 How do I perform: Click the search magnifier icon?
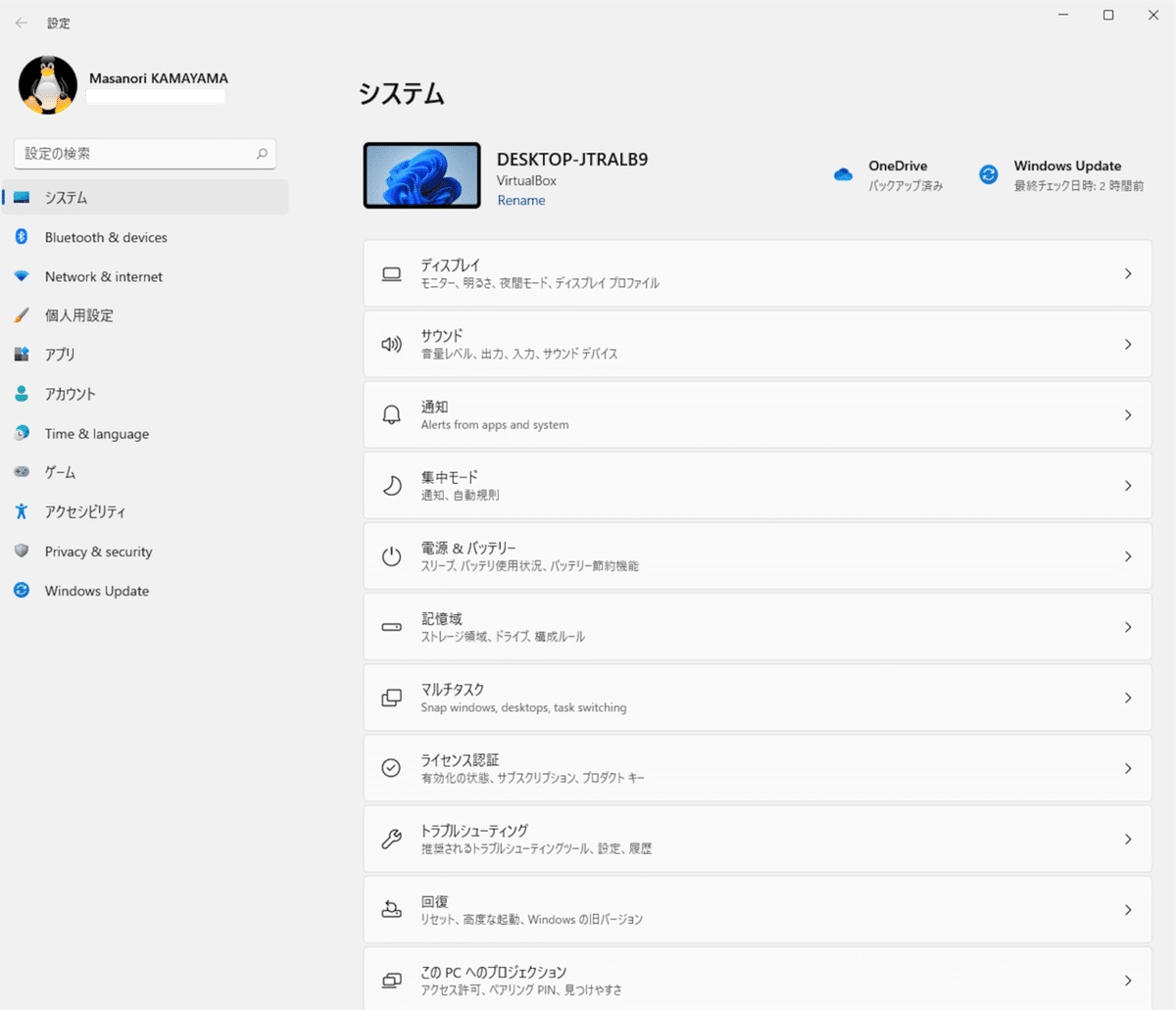[262, 154]
